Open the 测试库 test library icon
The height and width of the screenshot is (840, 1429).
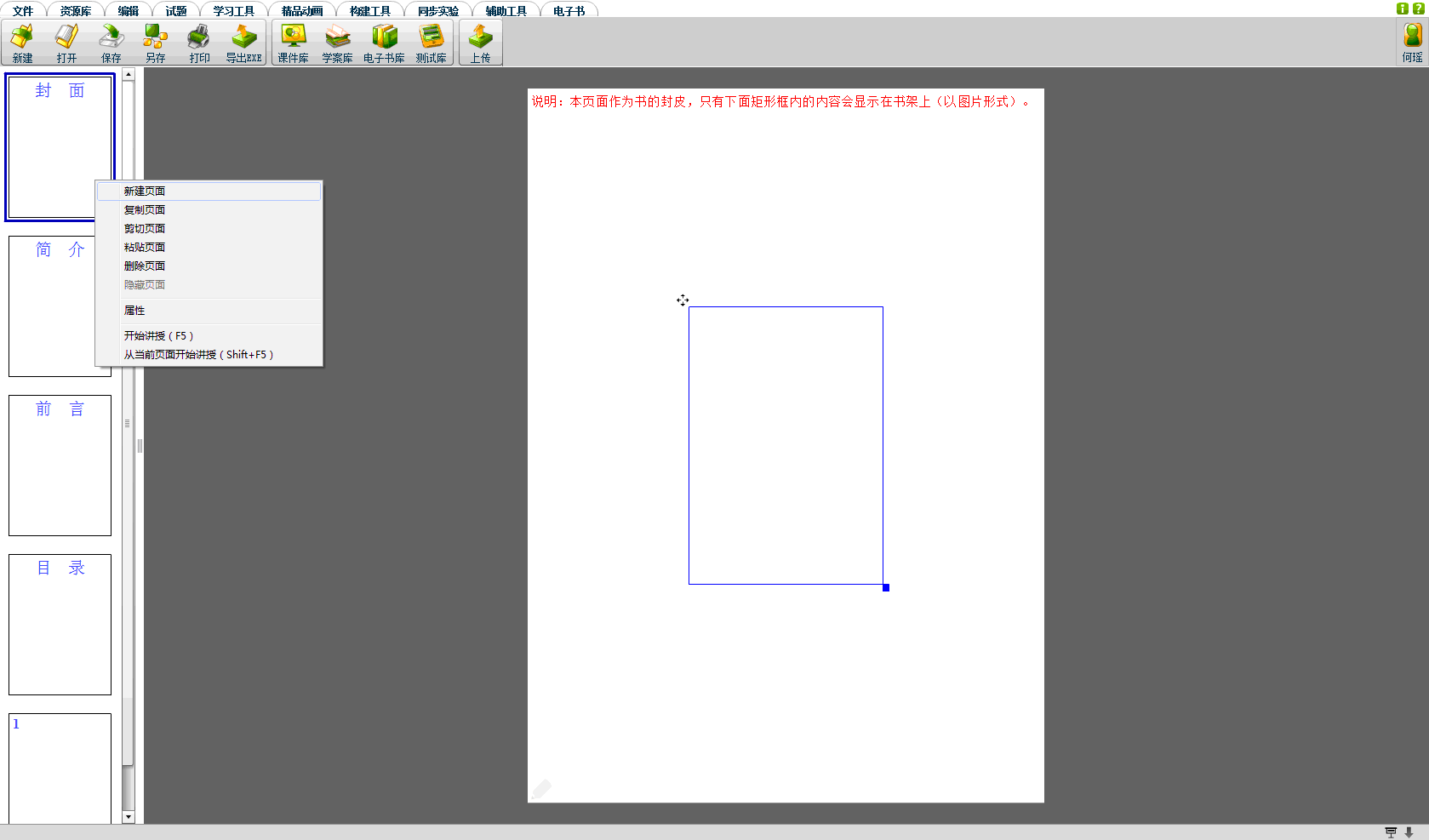432,43
